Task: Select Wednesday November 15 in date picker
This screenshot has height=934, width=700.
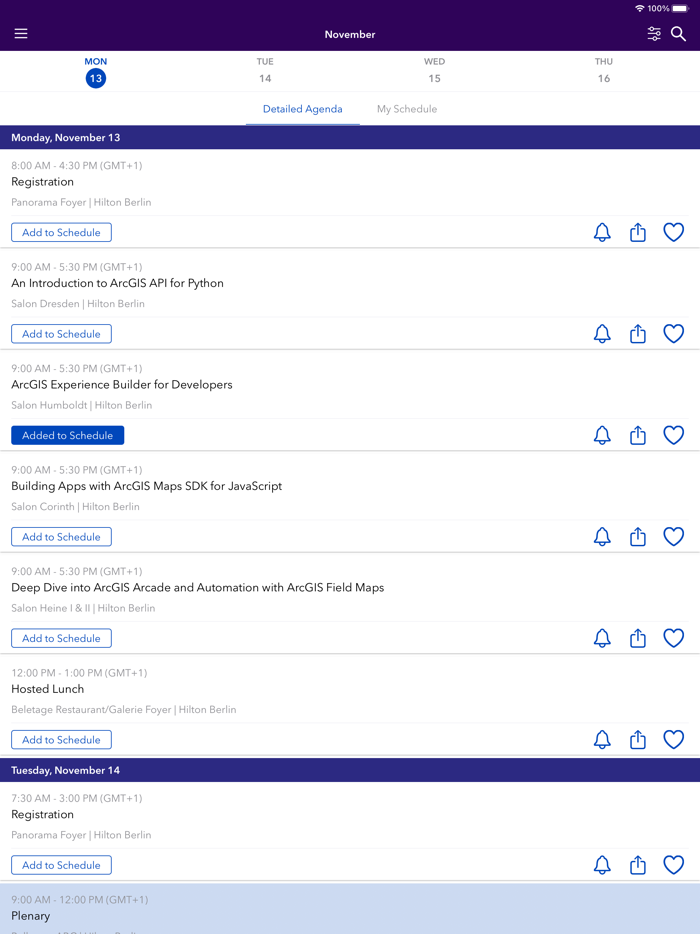Action: 434,70
